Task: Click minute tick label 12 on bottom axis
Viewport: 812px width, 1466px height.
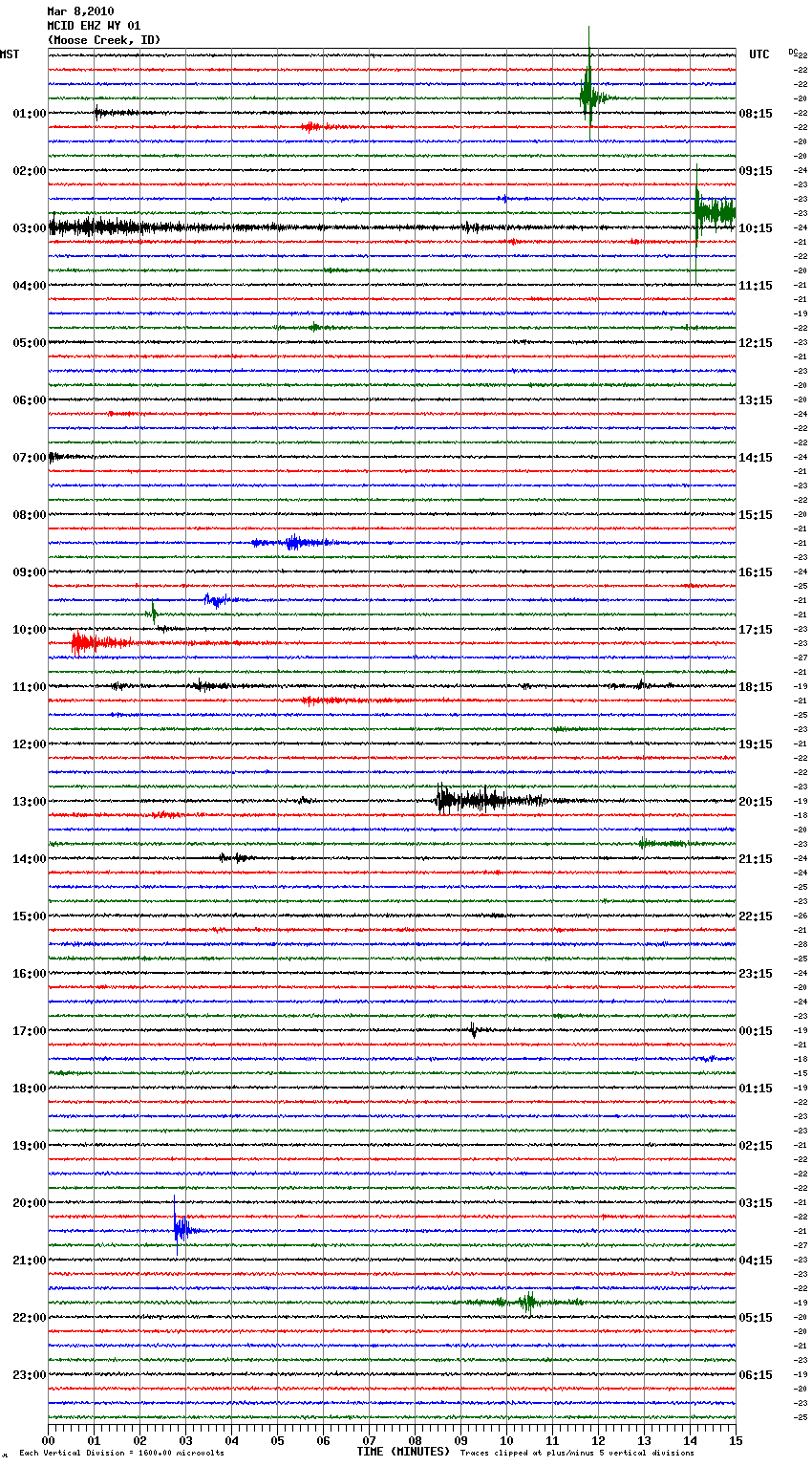Action: pyautogui.click(x=598, y=1440)
